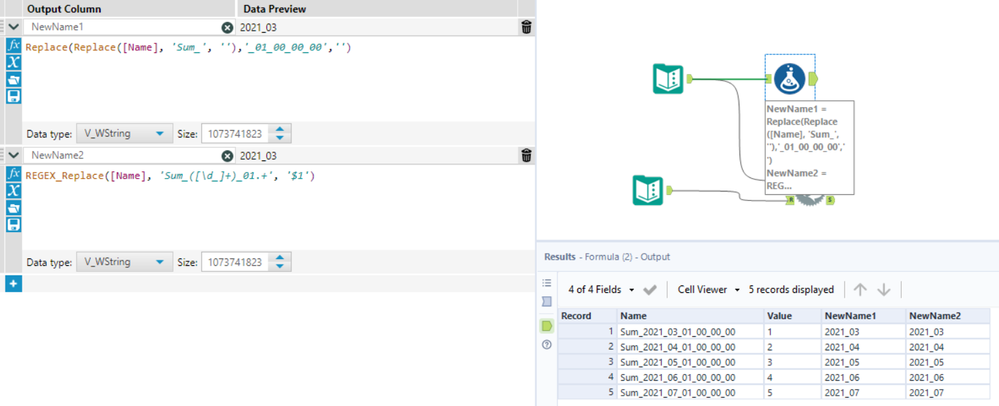The height and width of the screenshot is (406, 999).
Task: Open recent and saved expressions for NewName1
Action: tap(13, 79)
